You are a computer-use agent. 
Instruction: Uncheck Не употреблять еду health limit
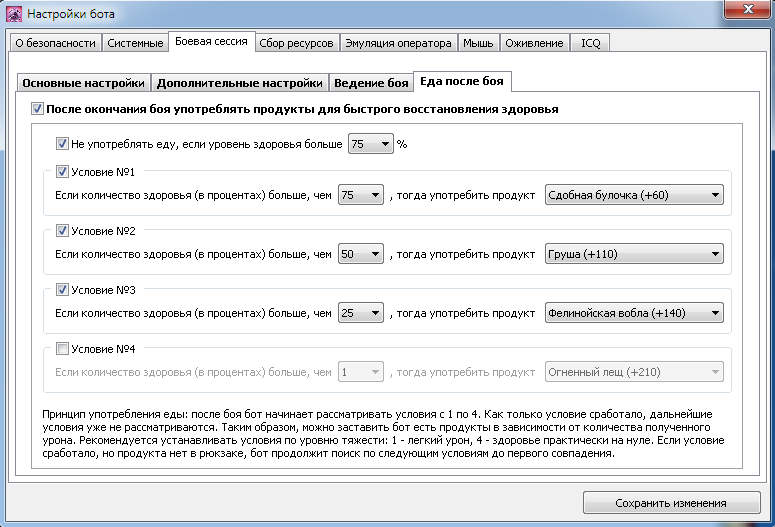pyautogui.click(x=62, y=144)
